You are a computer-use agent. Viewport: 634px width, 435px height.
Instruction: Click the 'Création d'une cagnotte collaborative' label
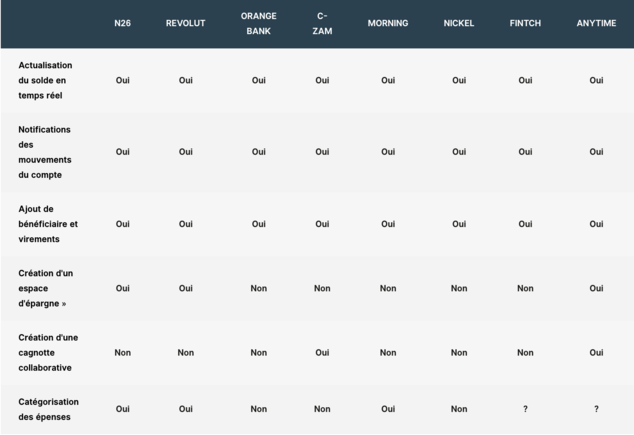(x=48, y=352)
